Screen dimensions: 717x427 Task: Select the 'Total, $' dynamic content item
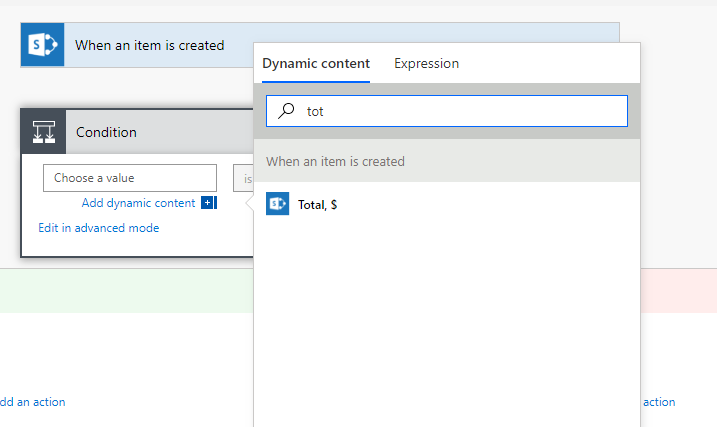tap(318, 204)
